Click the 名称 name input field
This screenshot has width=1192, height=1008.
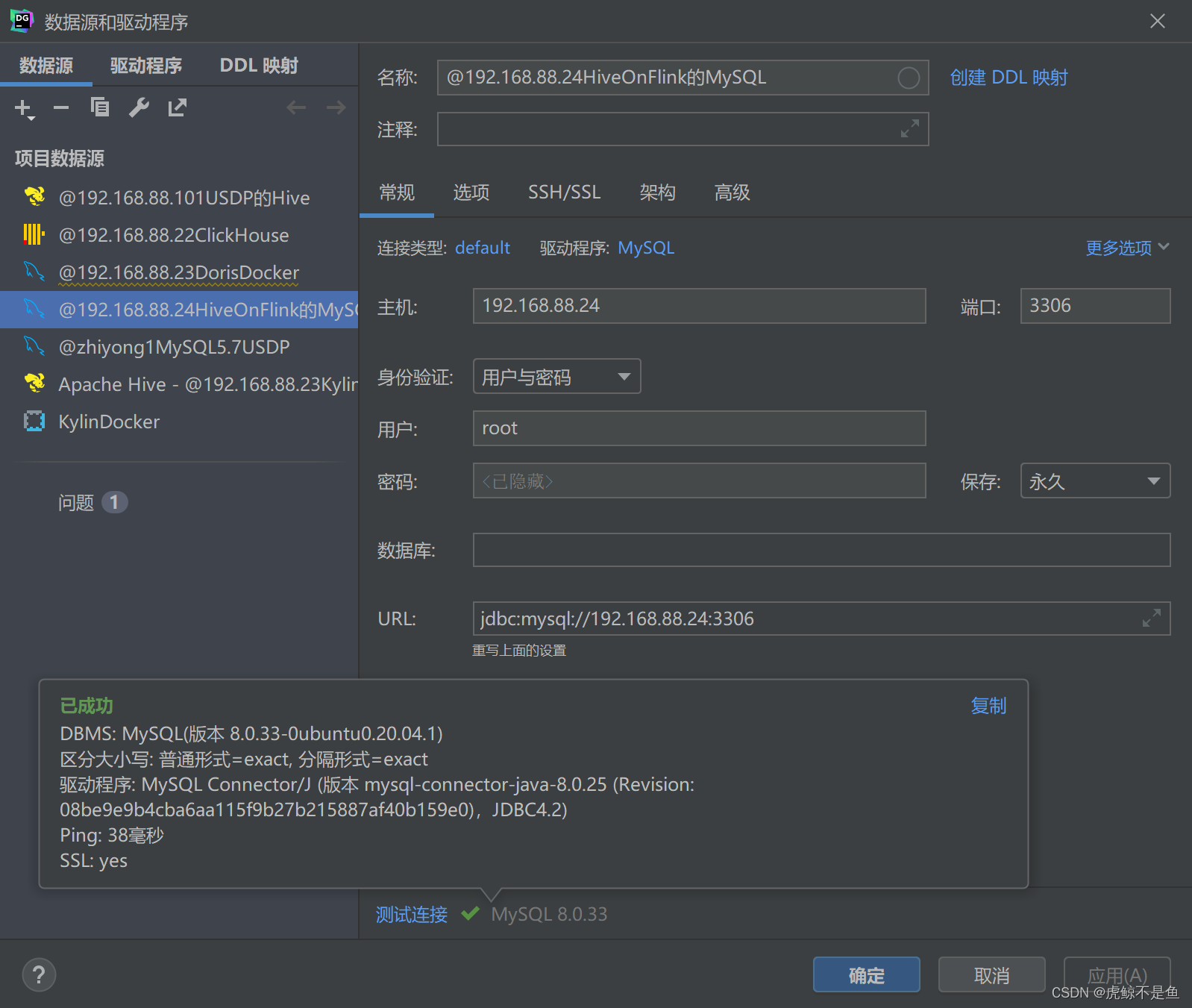683,78
